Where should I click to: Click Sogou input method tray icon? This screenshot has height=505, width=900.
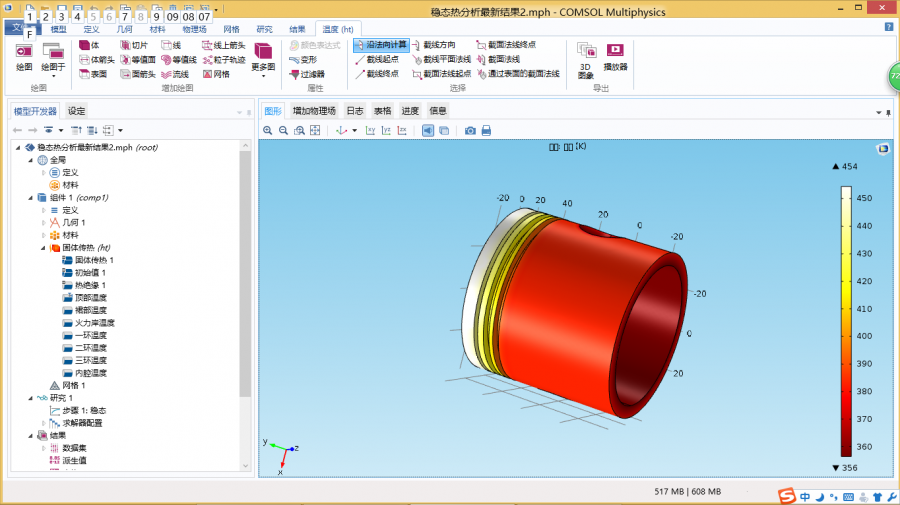coord(786,496)
